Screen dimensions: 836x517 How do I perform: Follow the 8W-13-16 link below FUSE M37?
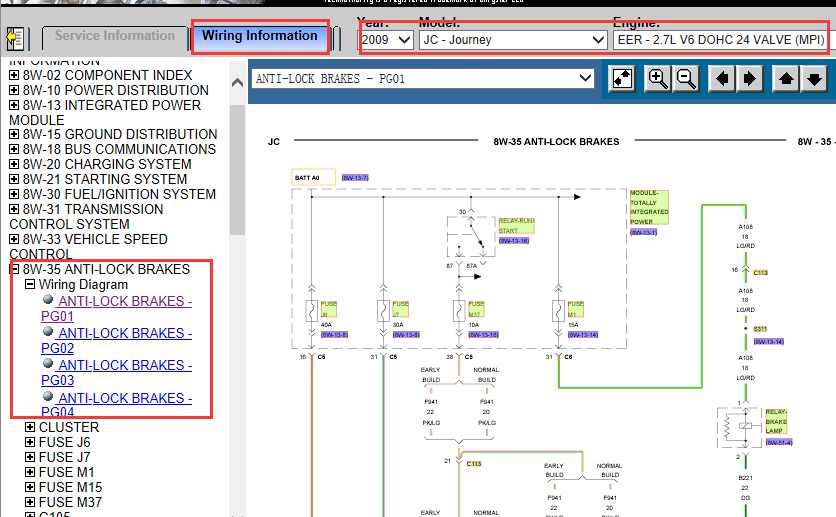[484, 335]
